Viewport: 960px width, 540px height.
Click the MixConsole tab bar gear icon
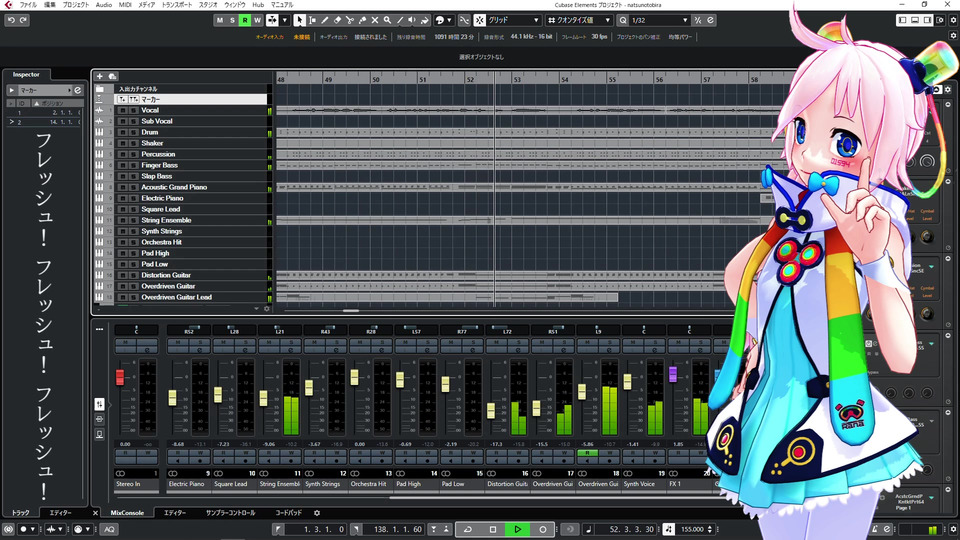point(317,513)
